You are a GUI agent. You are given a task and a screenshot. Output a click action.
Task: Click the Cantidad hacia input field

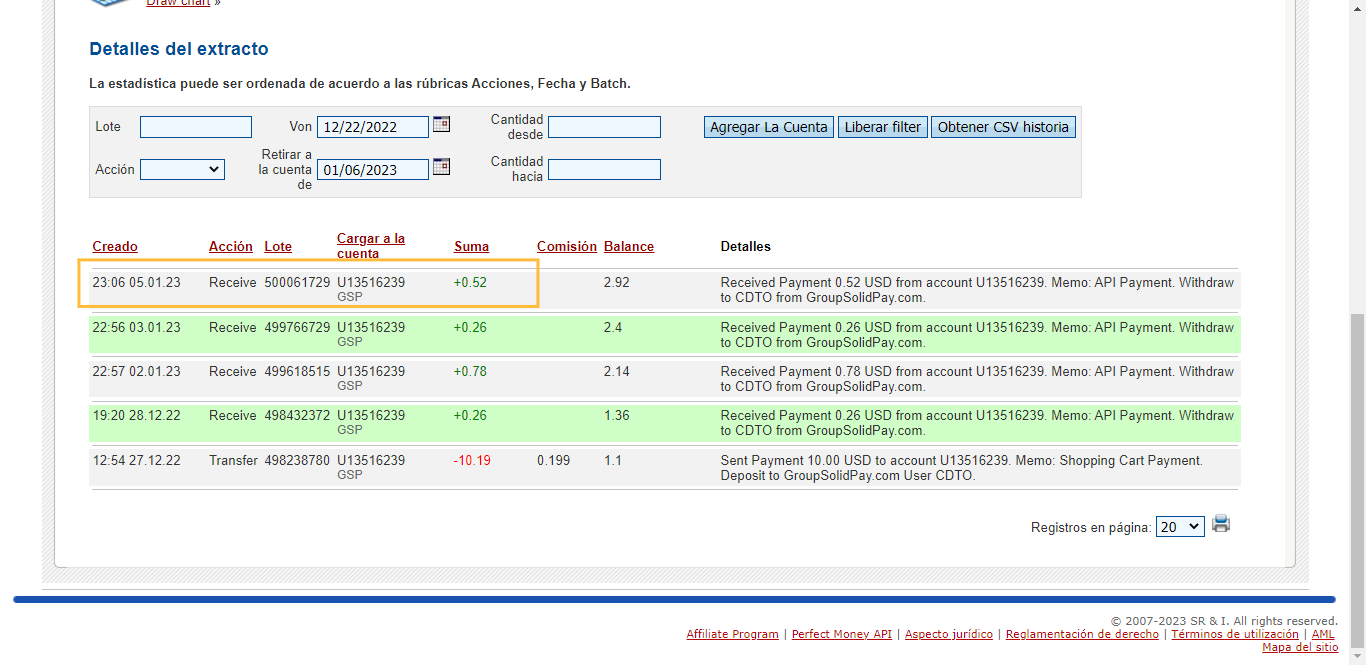click(604, 170)
